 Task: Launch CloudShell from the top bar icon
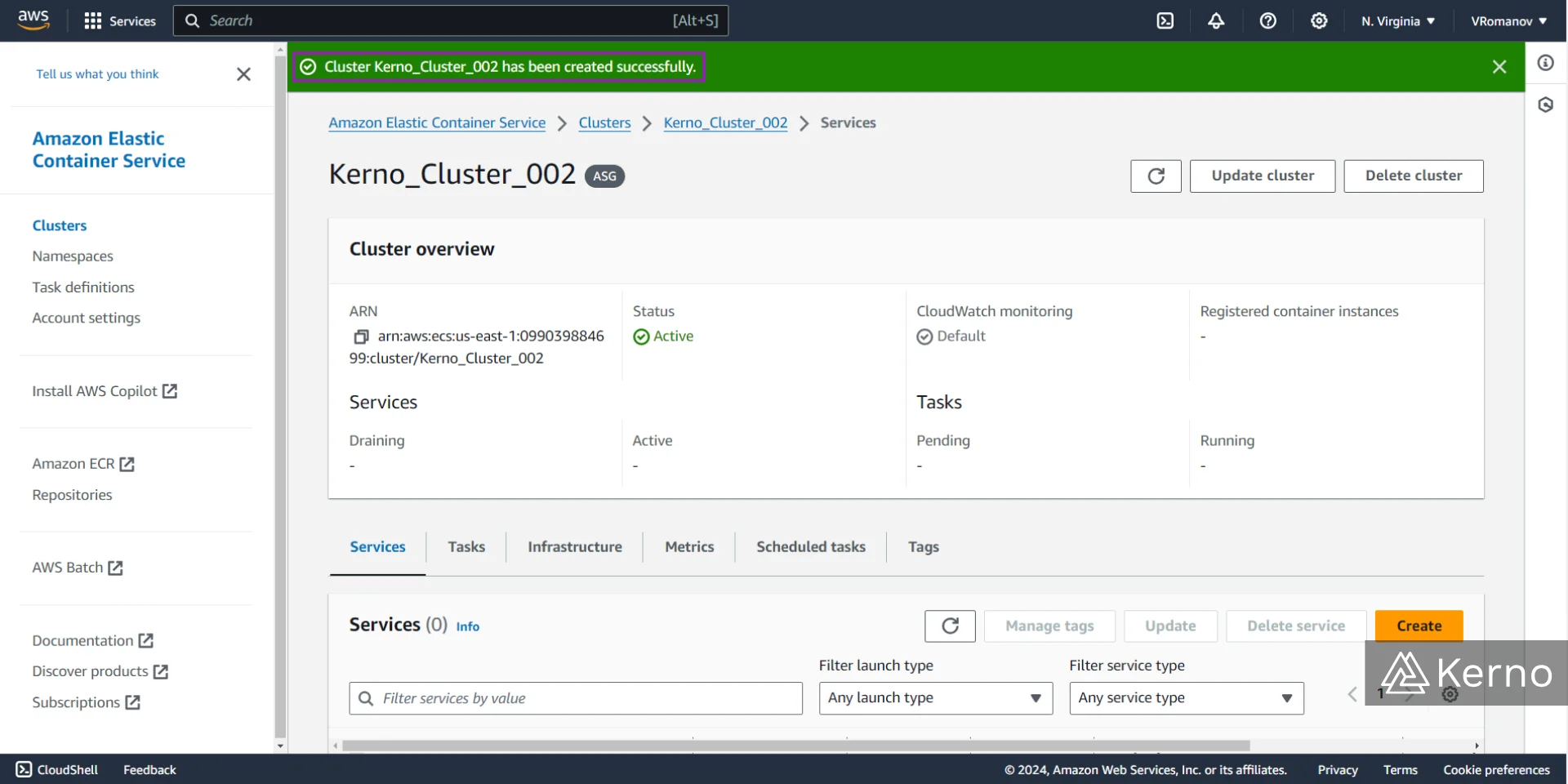pyautogui.click(x=1165, y=21)
